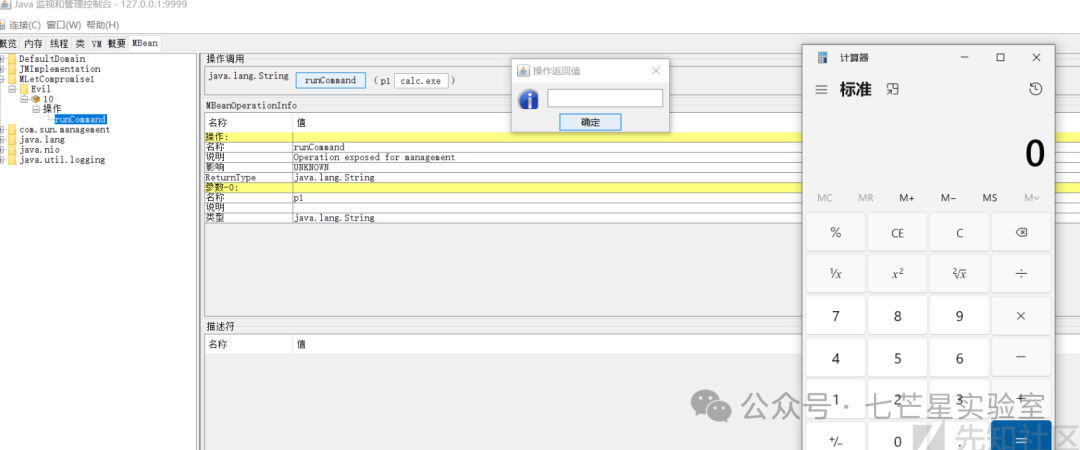
Task: Click the ReturnType row label
Action: [231, 177]
